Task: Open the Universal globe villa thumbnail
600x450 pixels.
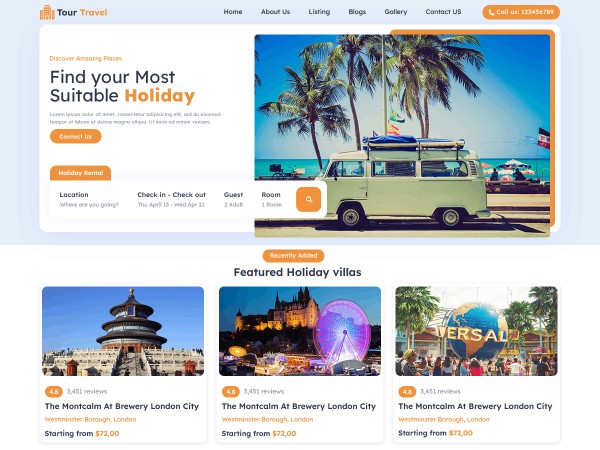Action: pos(476,331)
